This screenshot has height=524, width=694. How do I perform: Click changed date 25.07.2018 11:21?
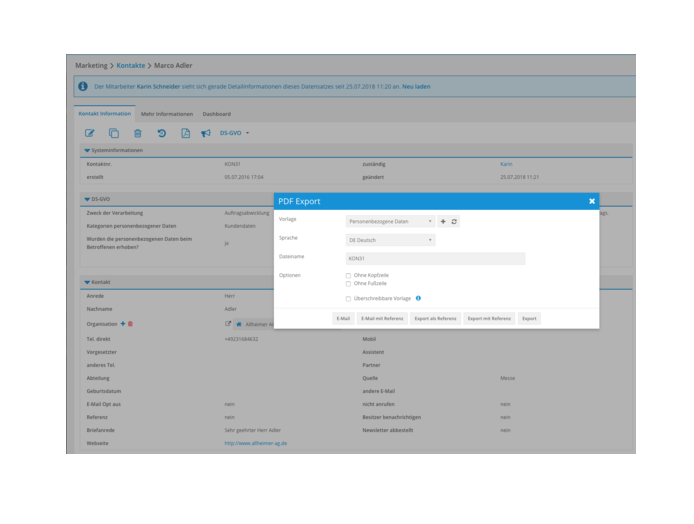[520, 177]
